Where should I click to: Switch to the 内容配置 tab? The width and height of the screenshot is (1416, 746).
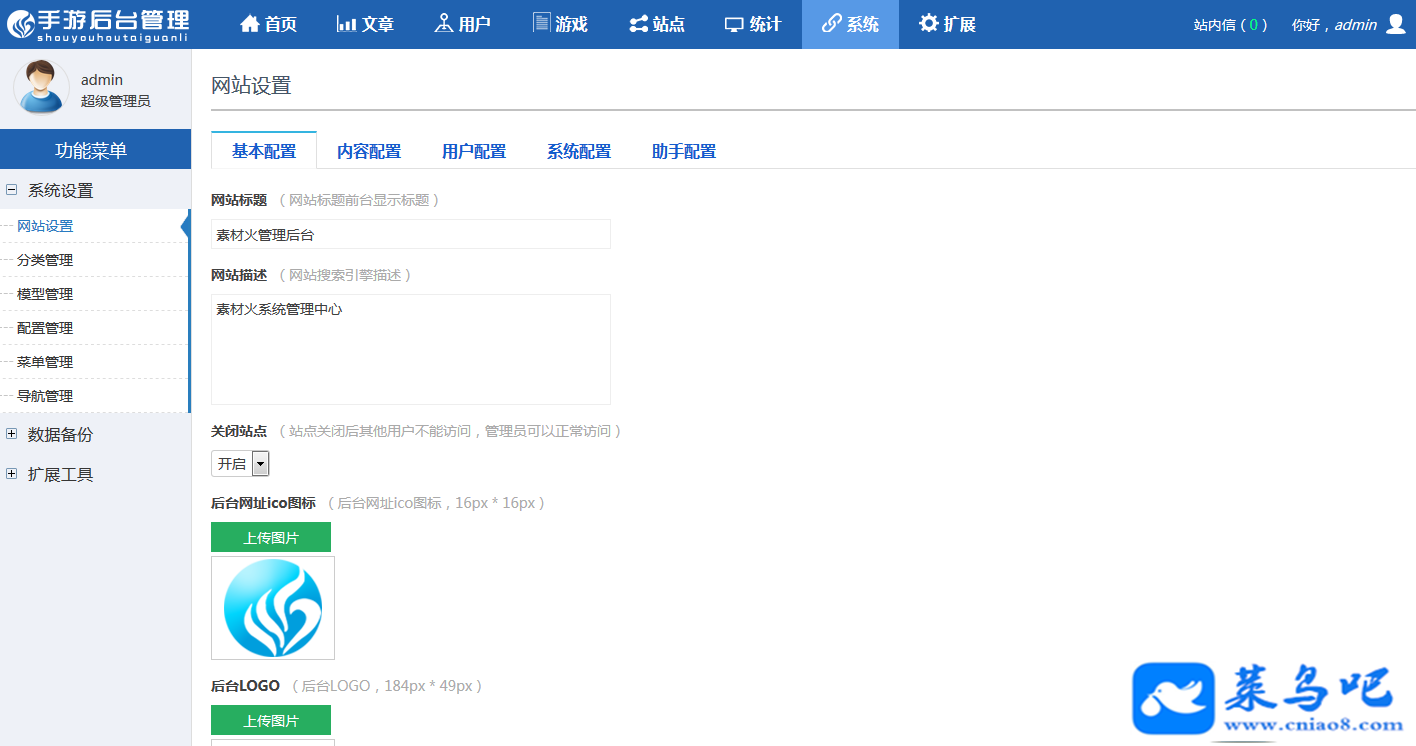(x=369, y=151)
